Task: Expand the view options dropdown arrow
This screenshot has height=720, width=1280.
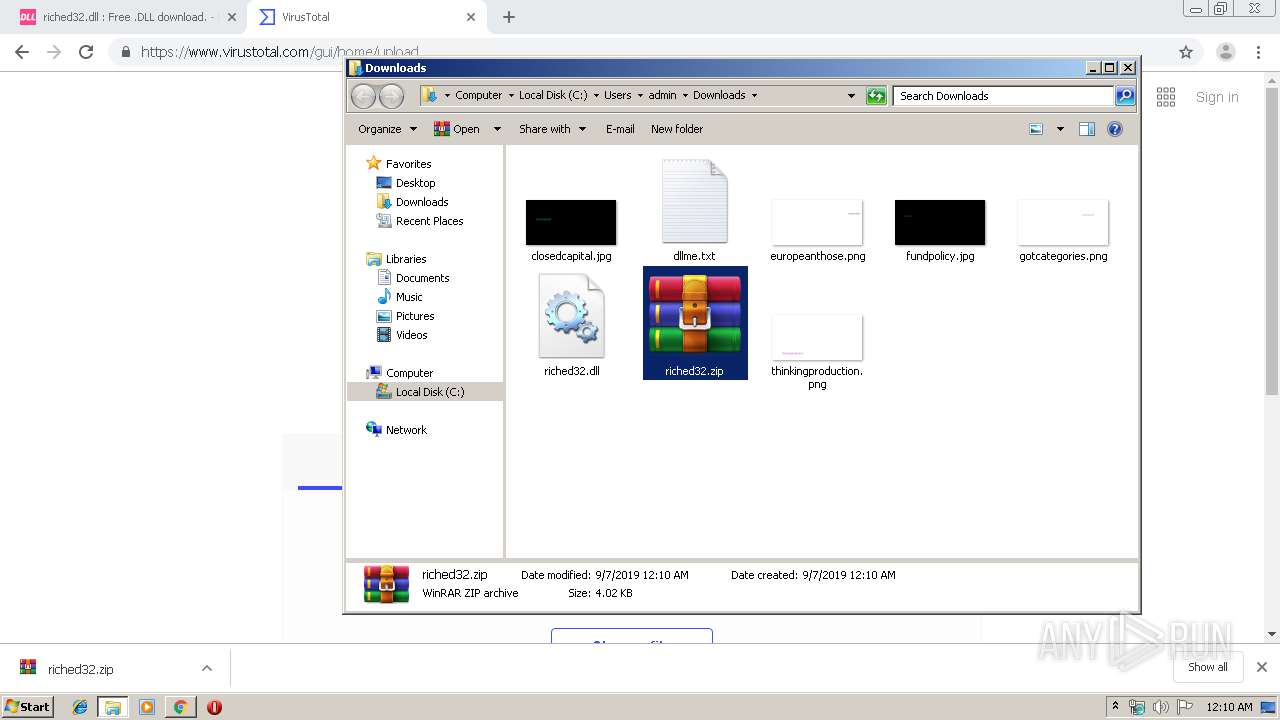Action: (1060, 129)
